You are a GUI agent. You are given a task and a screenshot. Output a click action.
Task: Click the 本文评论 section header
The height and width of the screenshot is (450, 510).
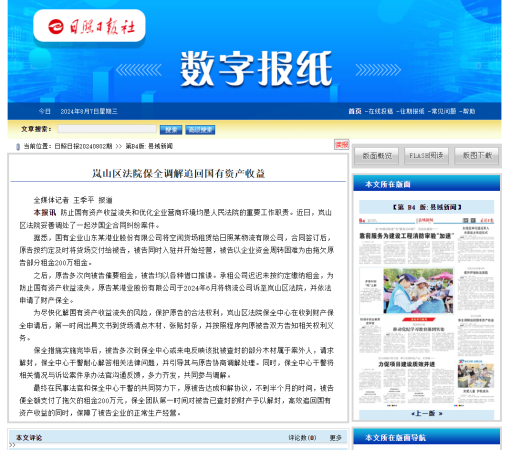29,438
